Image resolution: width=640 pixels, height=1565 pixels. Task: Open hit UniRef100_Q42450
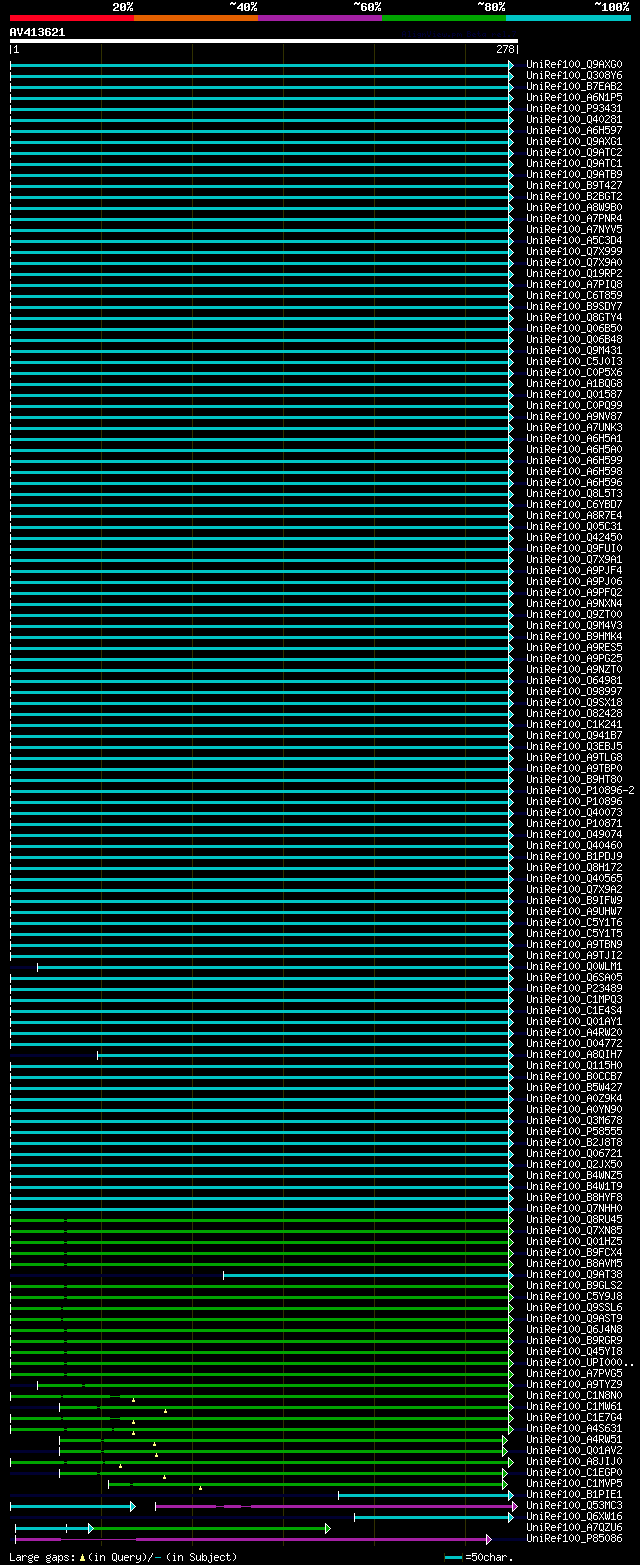coord(574,537)
